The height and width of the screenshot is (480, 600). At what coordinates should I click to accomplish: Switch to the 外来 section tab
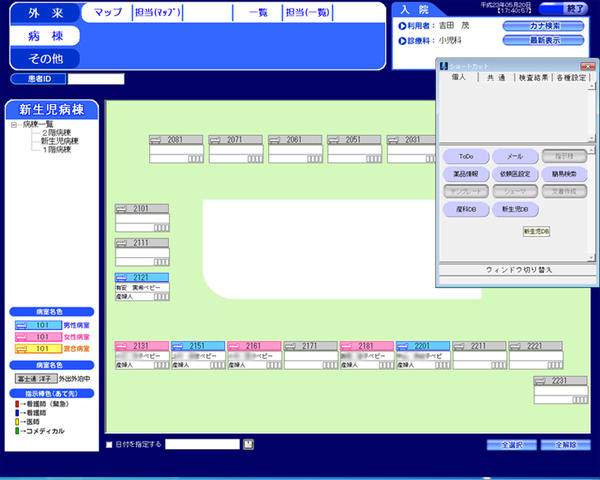pyautogui.click(x=45, y=13)
